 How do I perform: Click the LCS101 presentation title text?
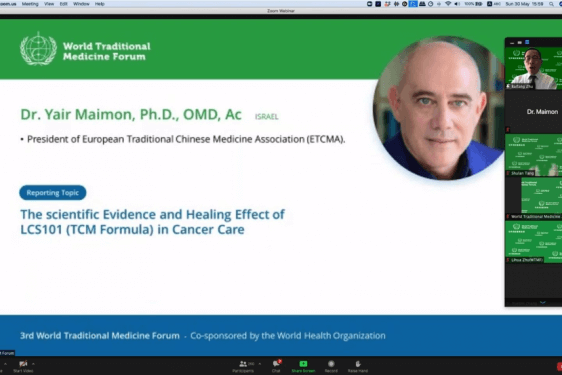152,222
